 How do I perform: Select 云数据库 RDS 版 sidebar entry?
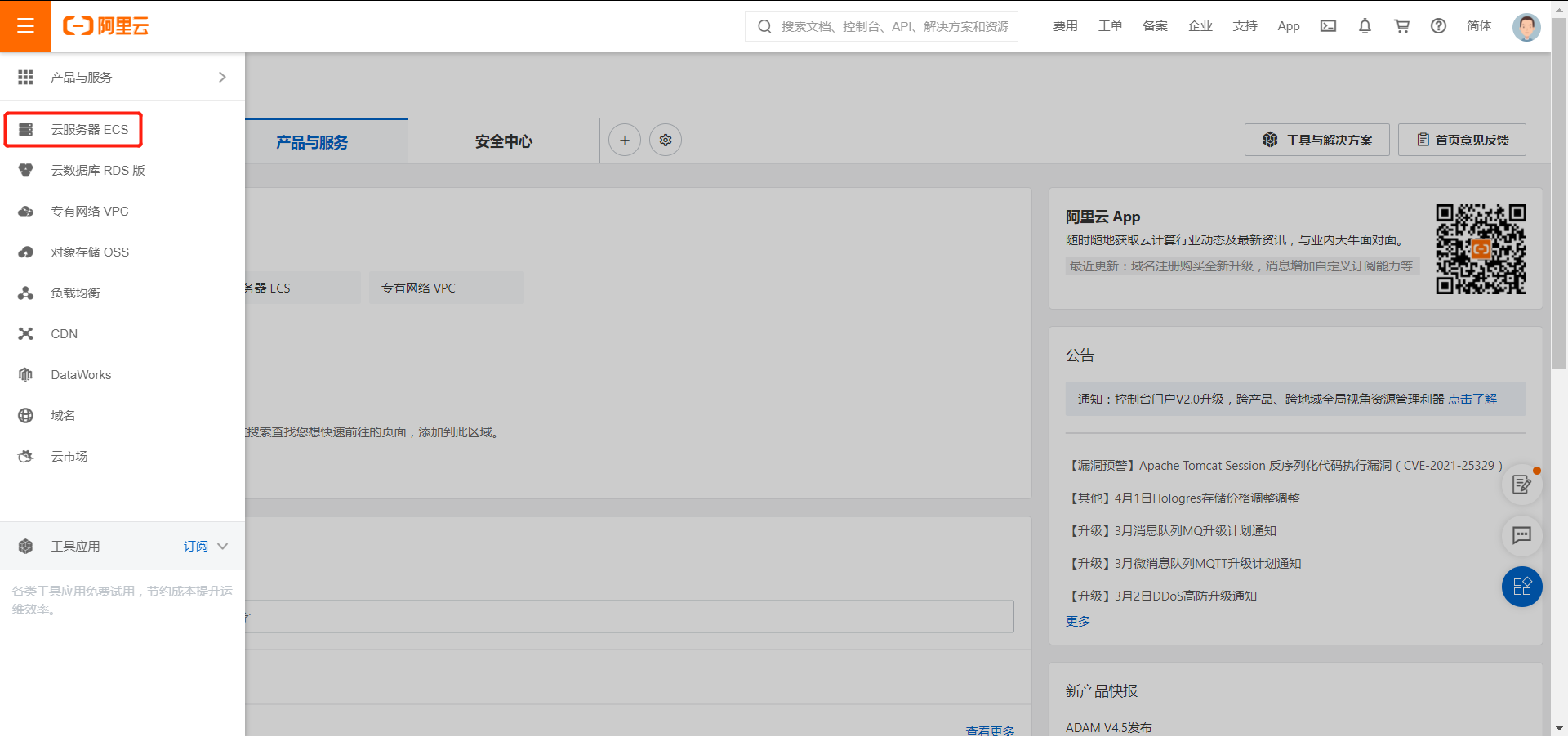tap(122, 170)
